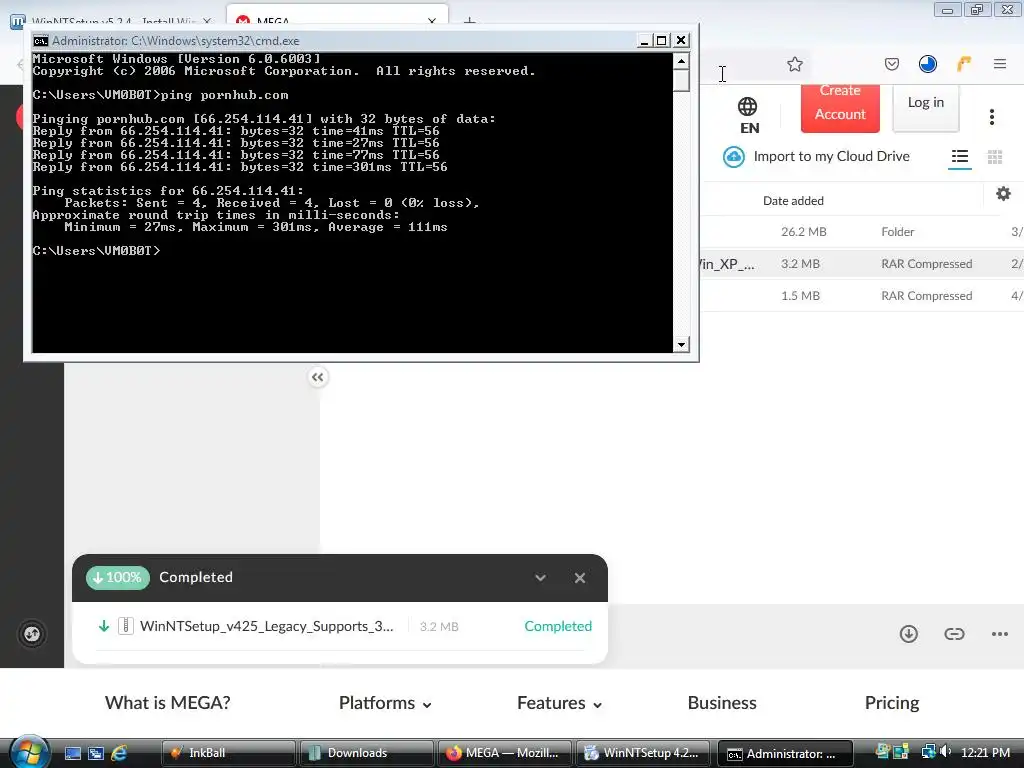Image resolution: width=1024 pixels, height=768 pixels.
Task: Minimize the download transfer panel chevron
Action: [x=540, y=578]
